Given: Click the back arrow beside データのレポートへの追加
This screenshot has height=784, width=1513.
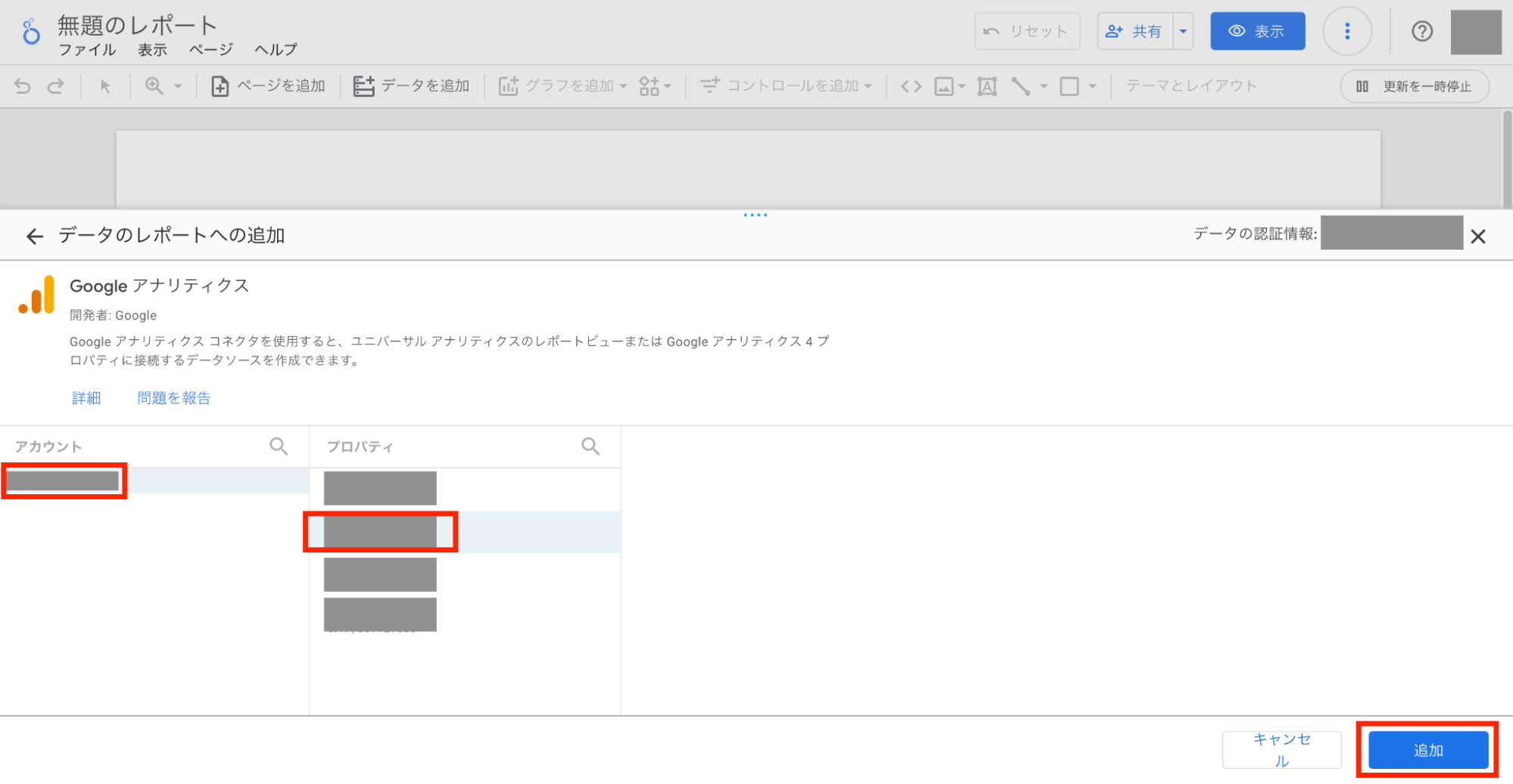Looking at the screenshot, I should (x=35, y=236).
